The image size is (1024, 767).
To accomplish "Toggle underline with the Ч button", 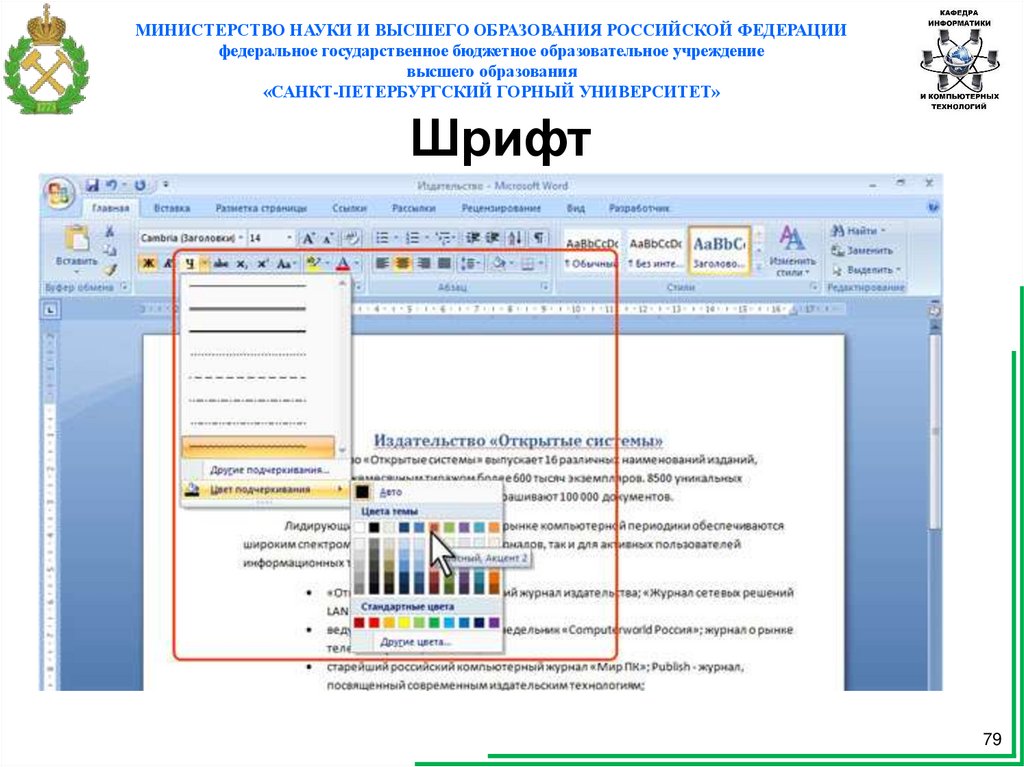I will tap(189, 263).
